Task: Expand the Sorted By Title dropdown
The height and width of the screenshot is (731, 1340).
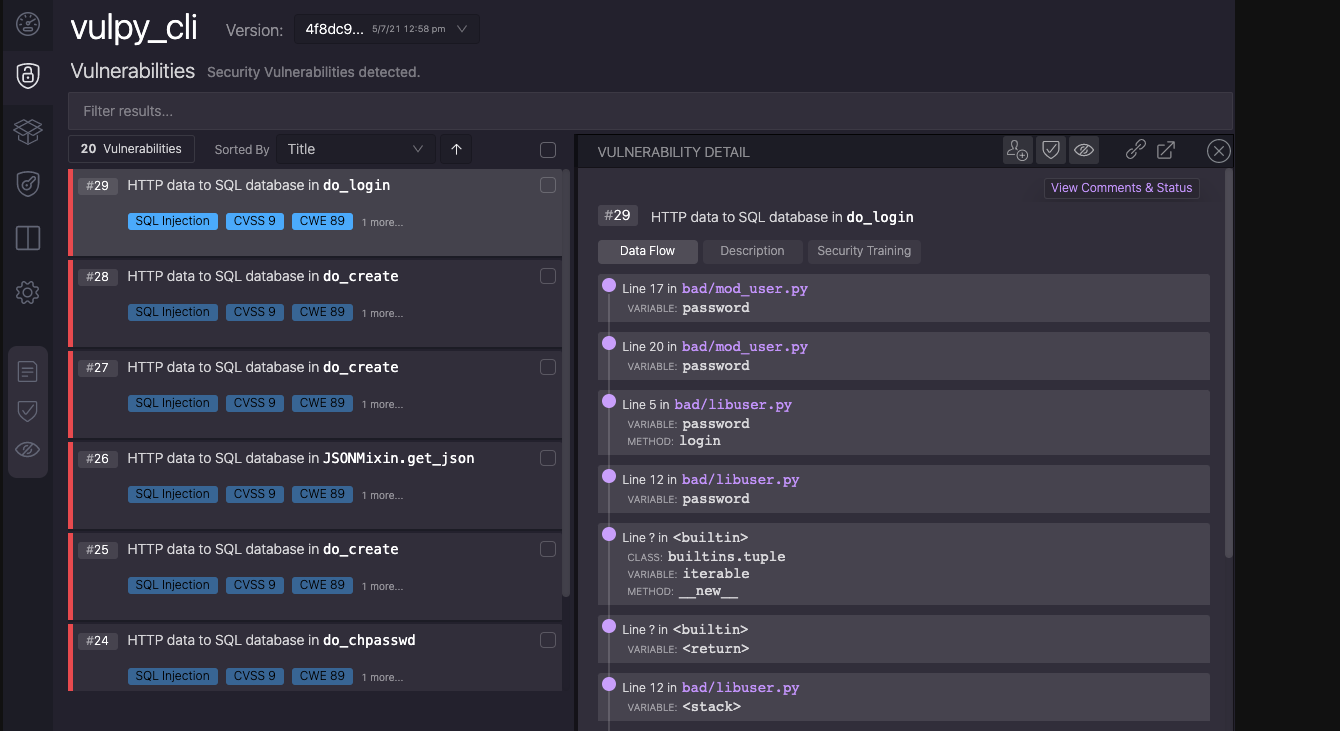Action: click(x=356, y=149)
